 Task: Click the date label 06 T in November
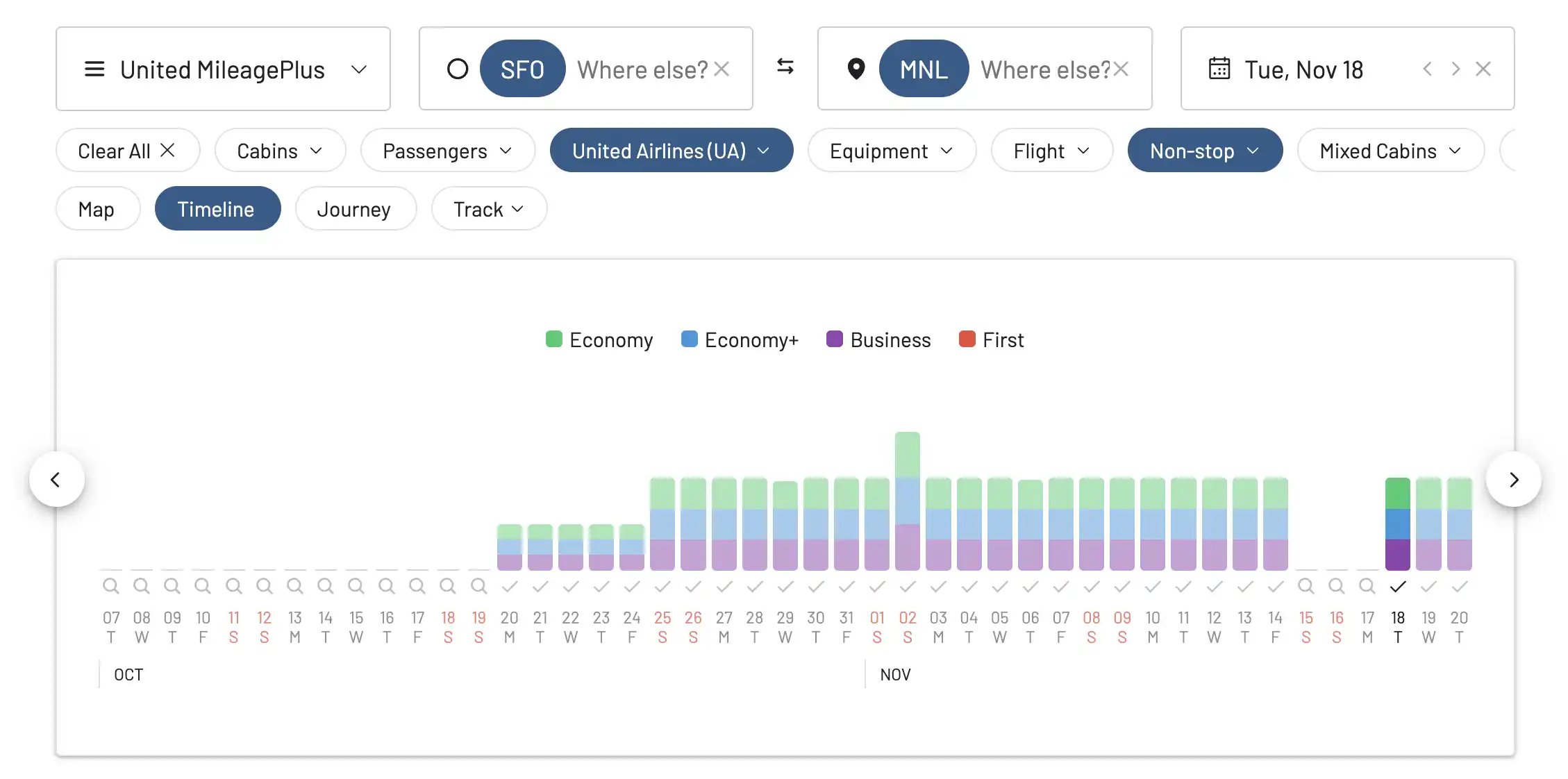coord(1031,627)
